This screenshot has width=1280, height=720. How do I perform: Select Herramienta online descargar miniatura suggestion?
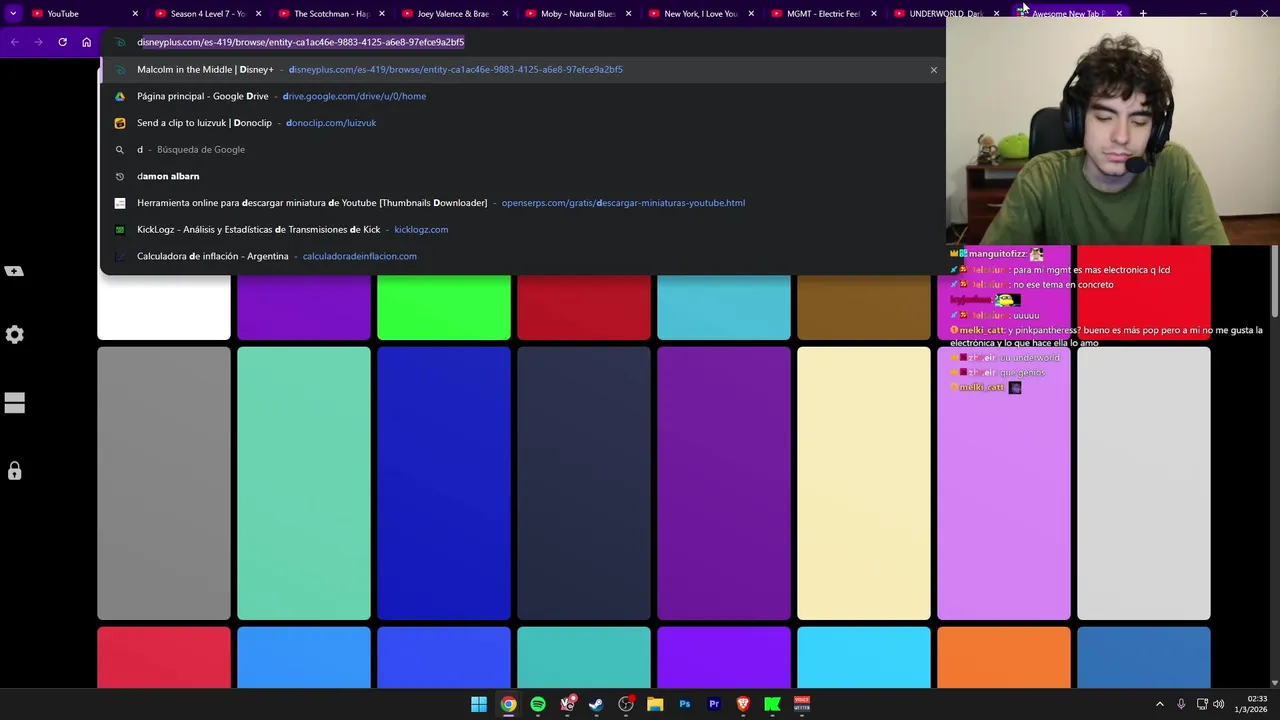pyautogui.click(x=522, y=203)
